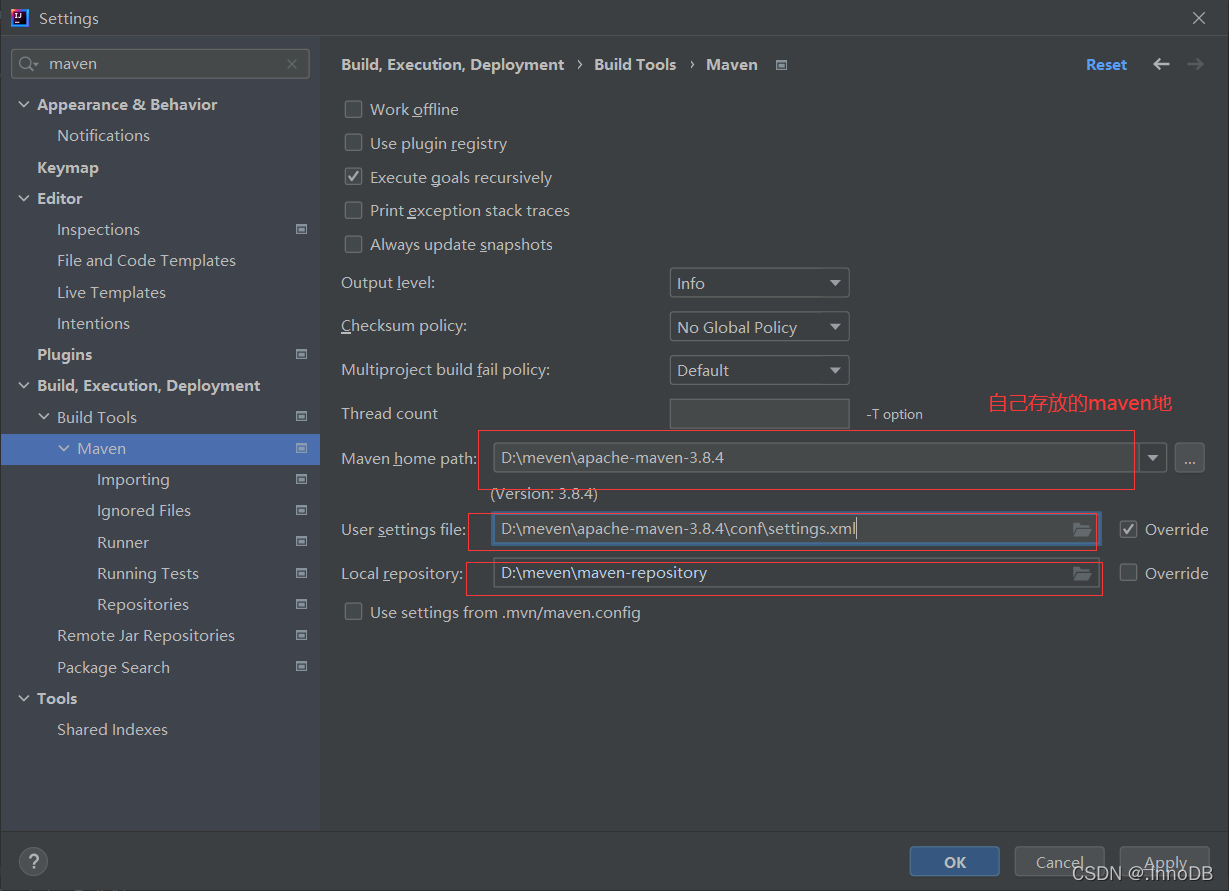Click the search magnifier icon in settings search
The width and height of the screenshot is (1229, 891).
click(27, 64)
